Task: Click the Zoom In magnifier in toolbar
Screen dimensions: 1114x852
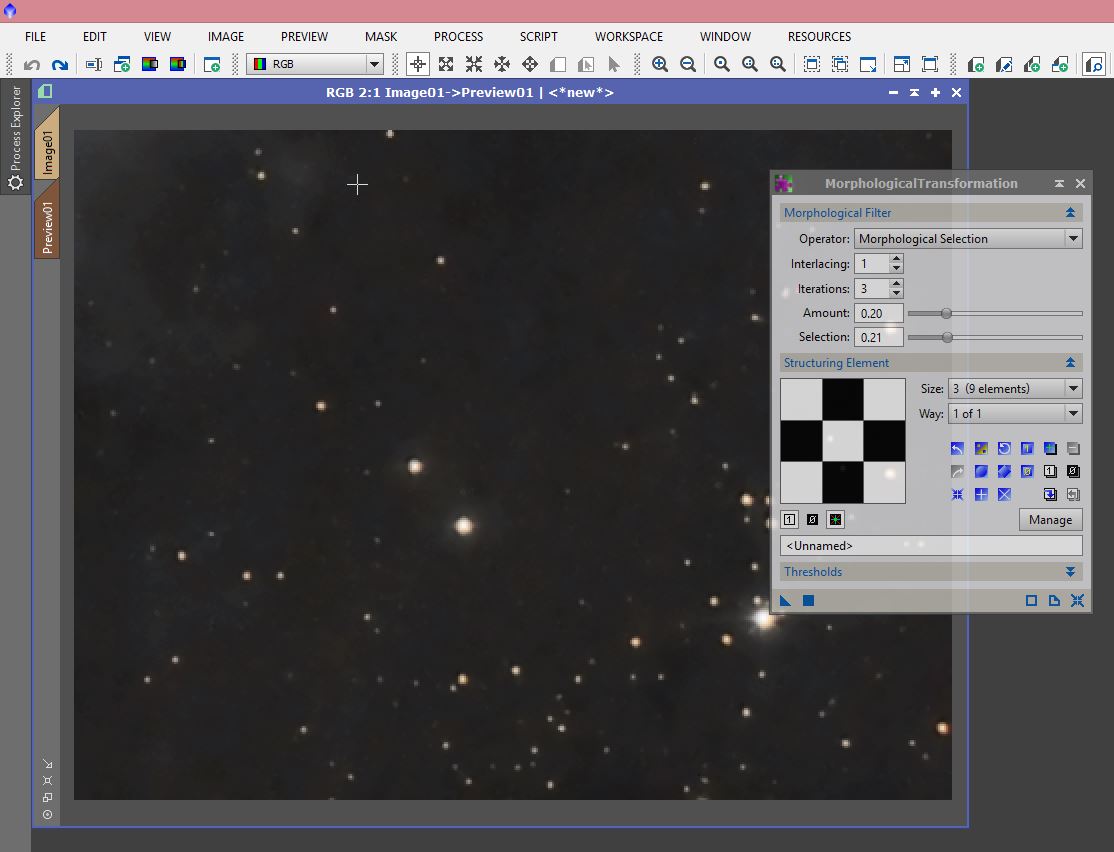Action: 659,64
